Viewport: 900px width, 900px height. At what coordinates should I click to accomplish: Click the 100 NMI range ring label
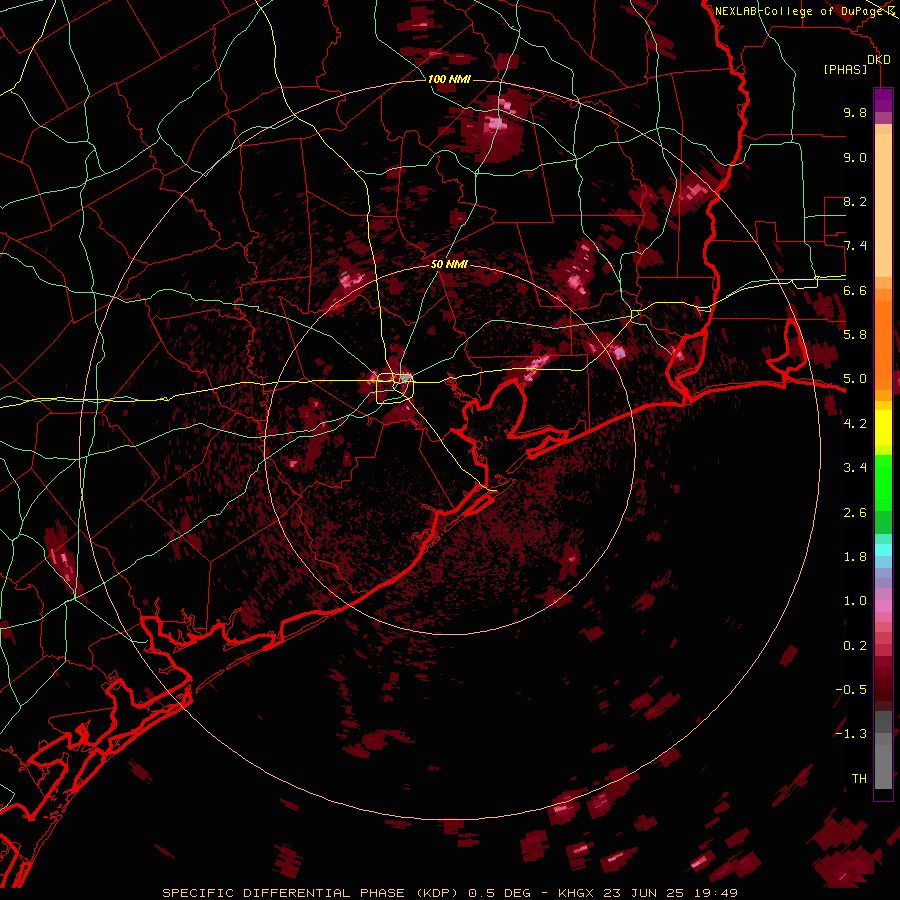click(449, 79)
